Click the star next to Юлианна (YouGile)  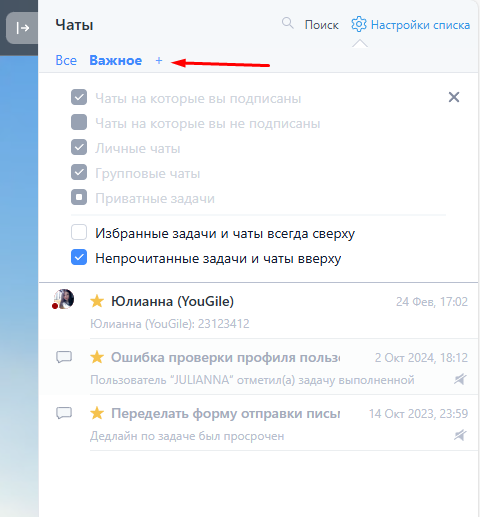(97, 301)
